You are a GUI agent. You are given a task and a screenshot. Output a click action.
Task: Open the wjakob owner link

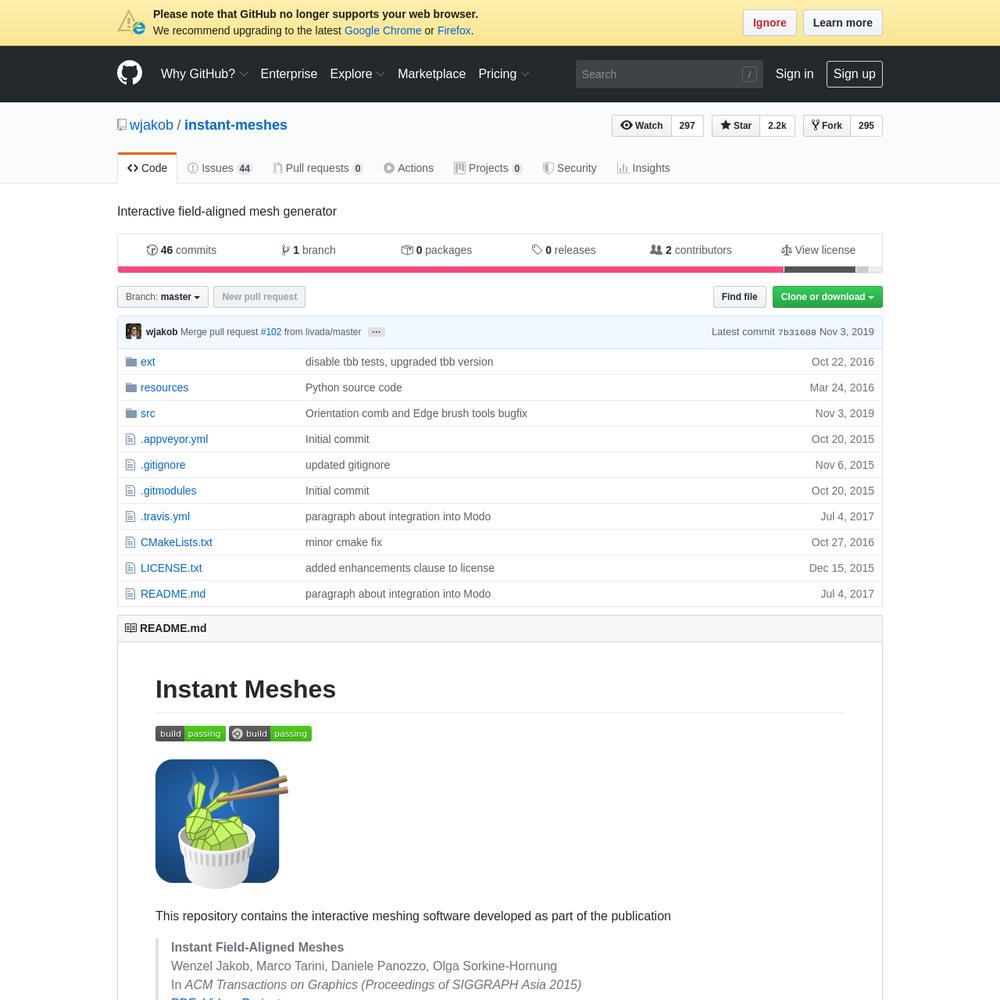point(151,125)
